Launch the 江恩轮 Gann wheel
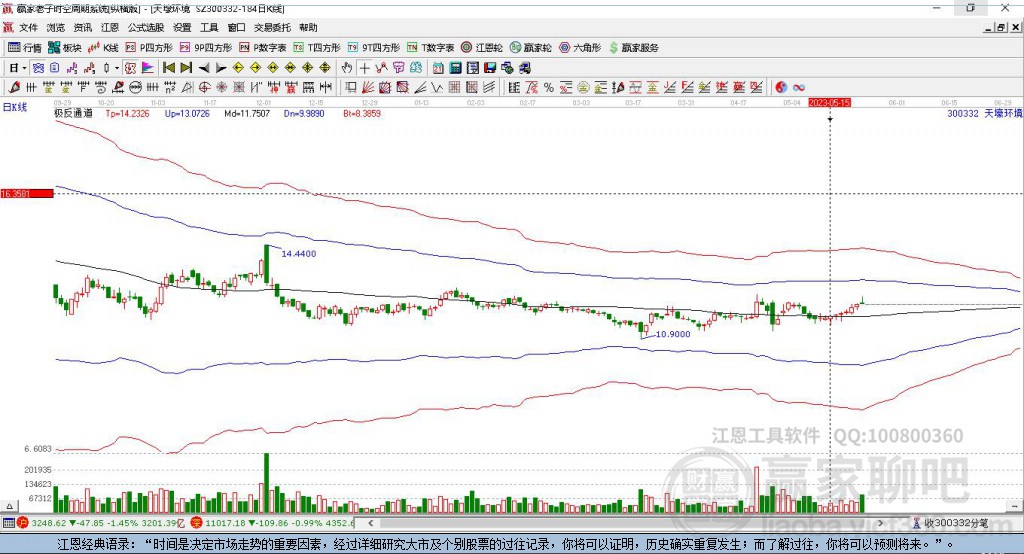The width and height of the screenshot is (1024, 554). click(x=481, y=48)
